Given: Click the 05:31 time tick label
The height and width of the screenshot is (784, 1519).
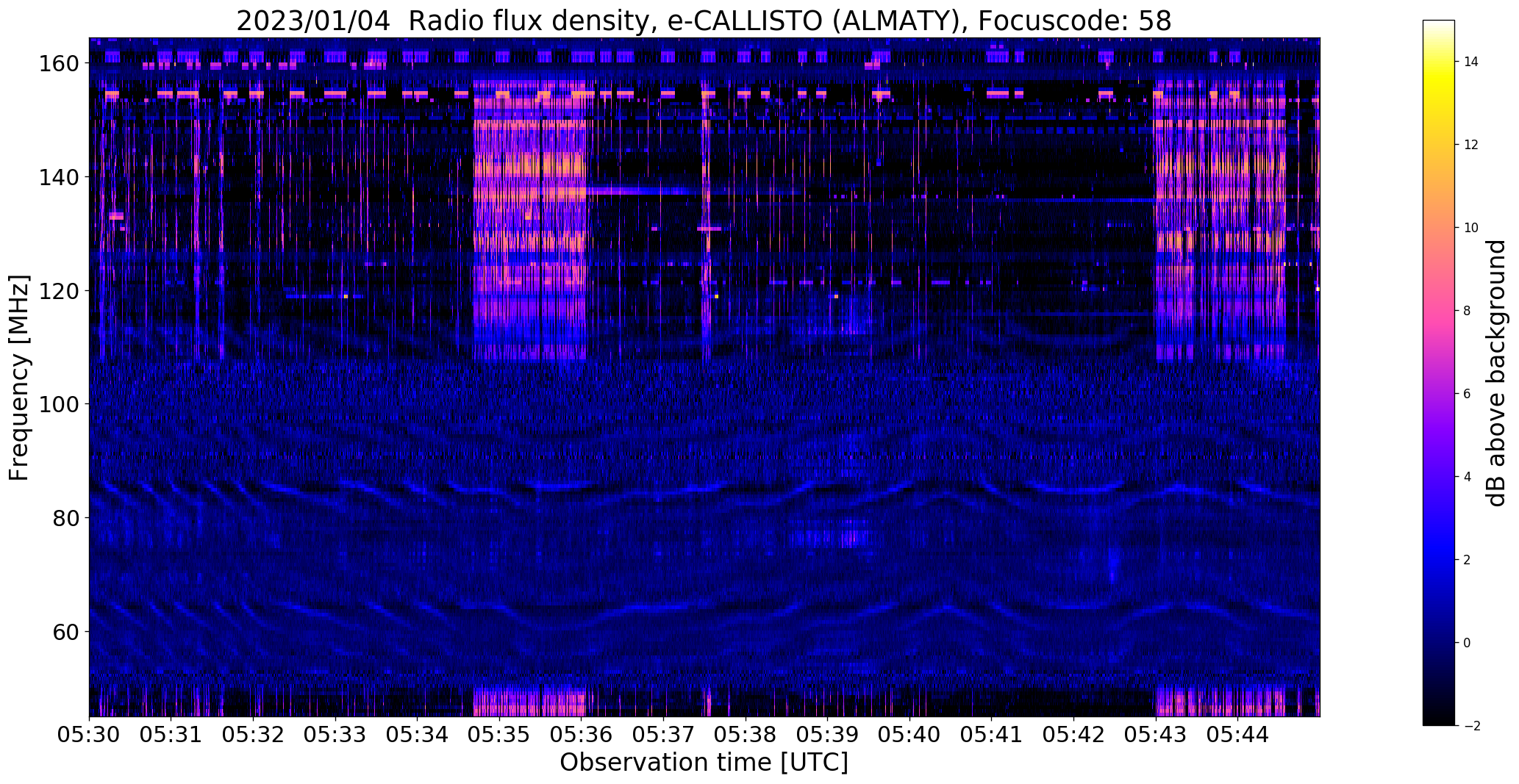Looking at the screenshot, I should [171, 735].
